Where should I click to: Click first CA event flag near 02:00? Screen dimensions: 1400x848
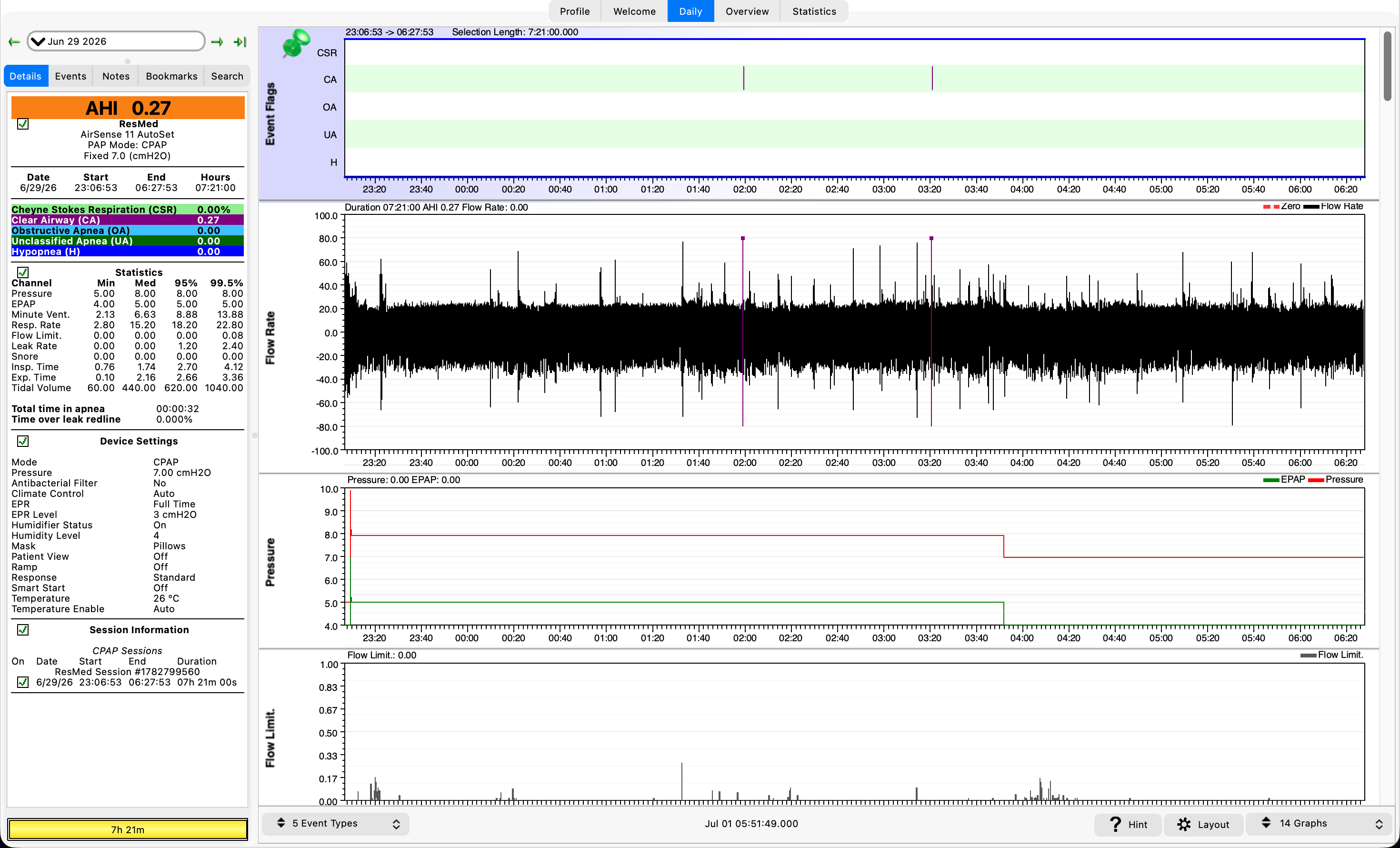coord(743,79)
